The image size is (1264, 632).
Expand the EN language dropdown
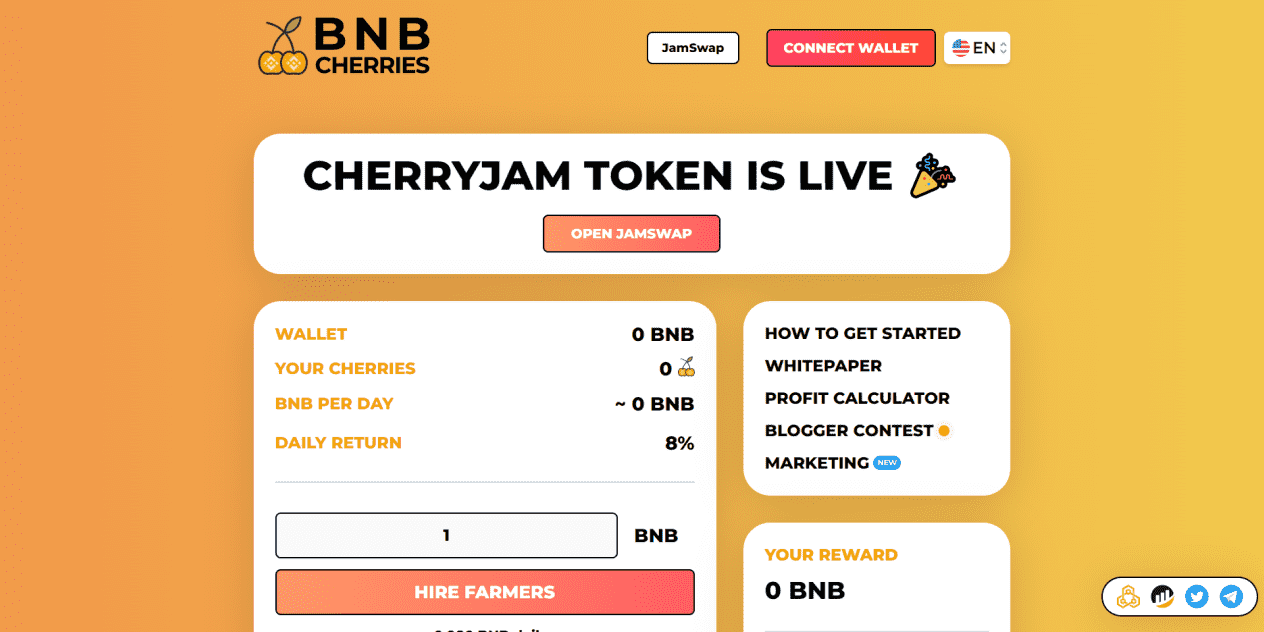tap(977, 48)
